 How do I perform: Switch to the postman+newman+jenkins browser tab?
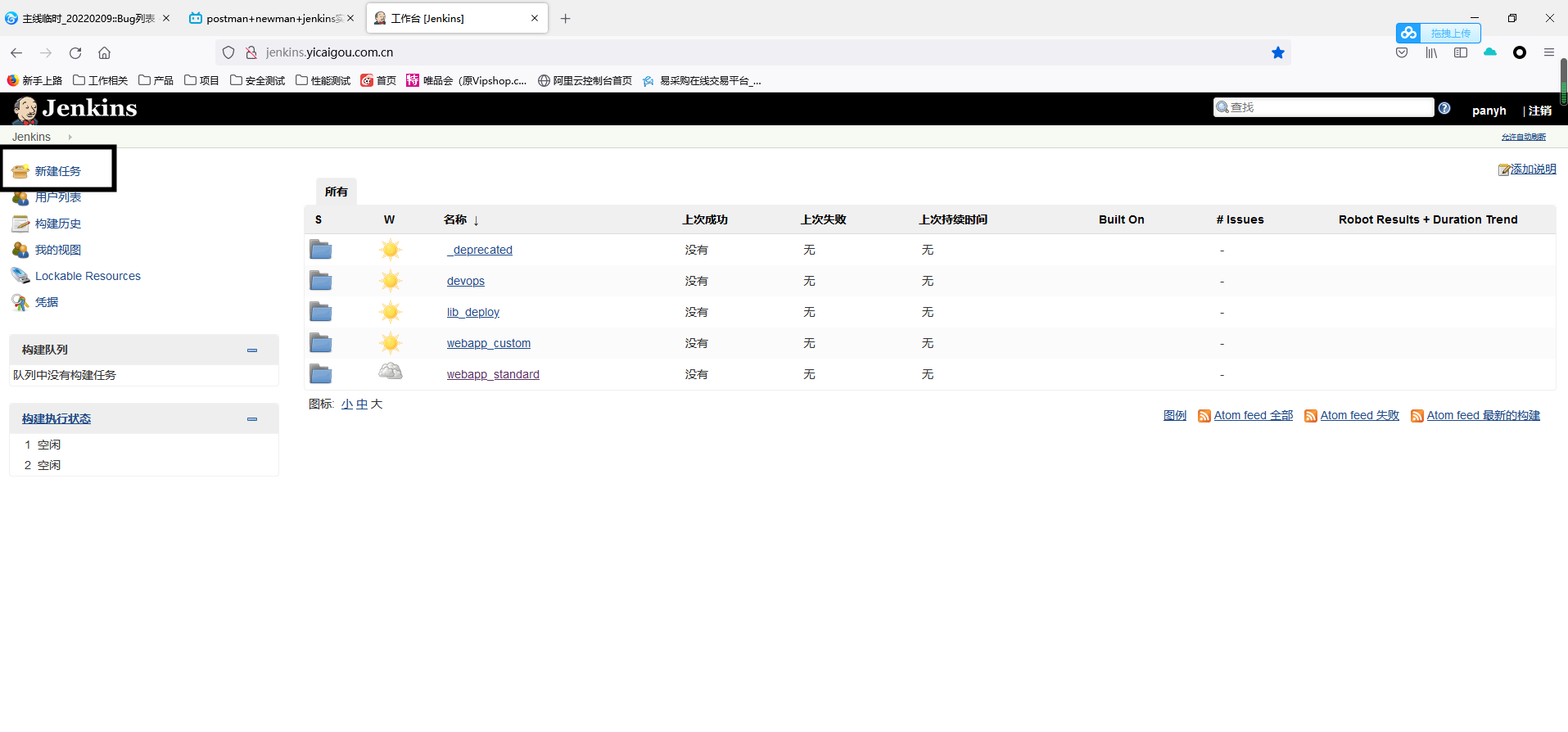click(270, 18)
